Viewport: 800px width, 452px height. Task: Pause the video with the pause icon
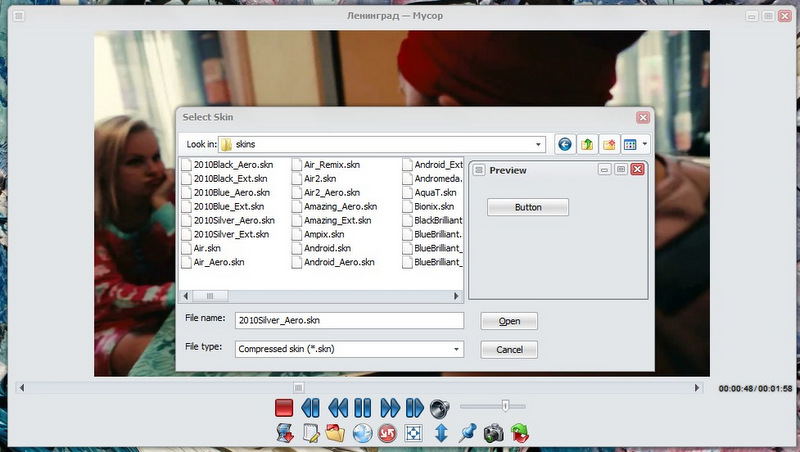click(363, 408)
